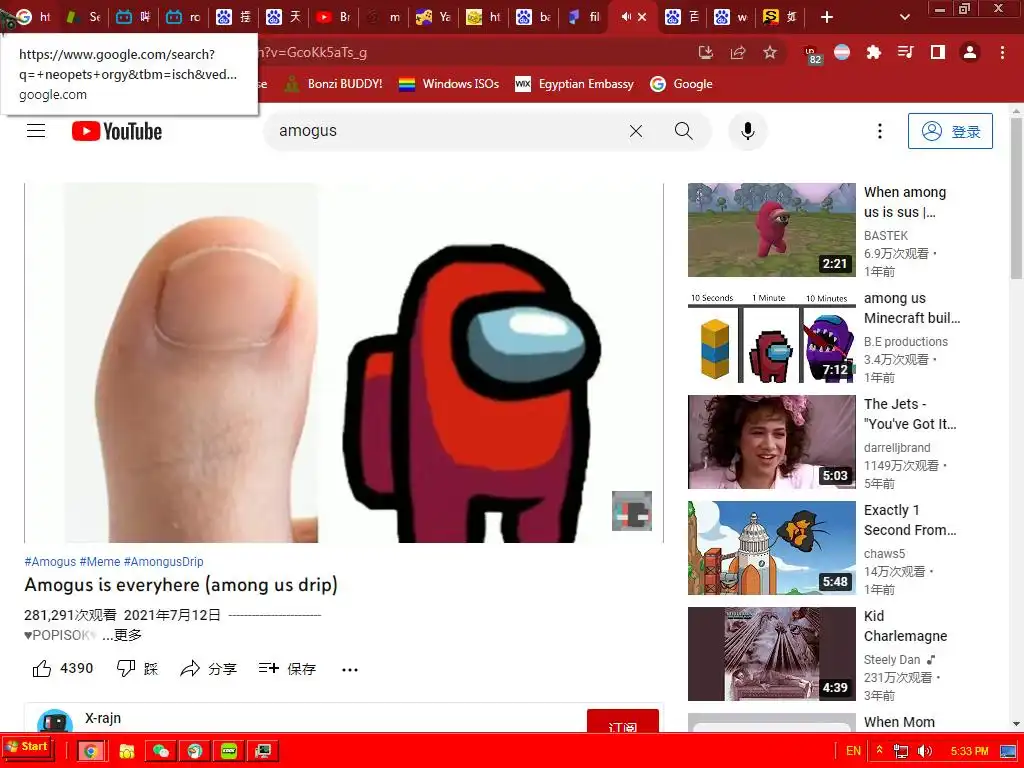Open the X-rajn channel name
The height and width of the screenshot is (768, 1024).
point(103,718)
